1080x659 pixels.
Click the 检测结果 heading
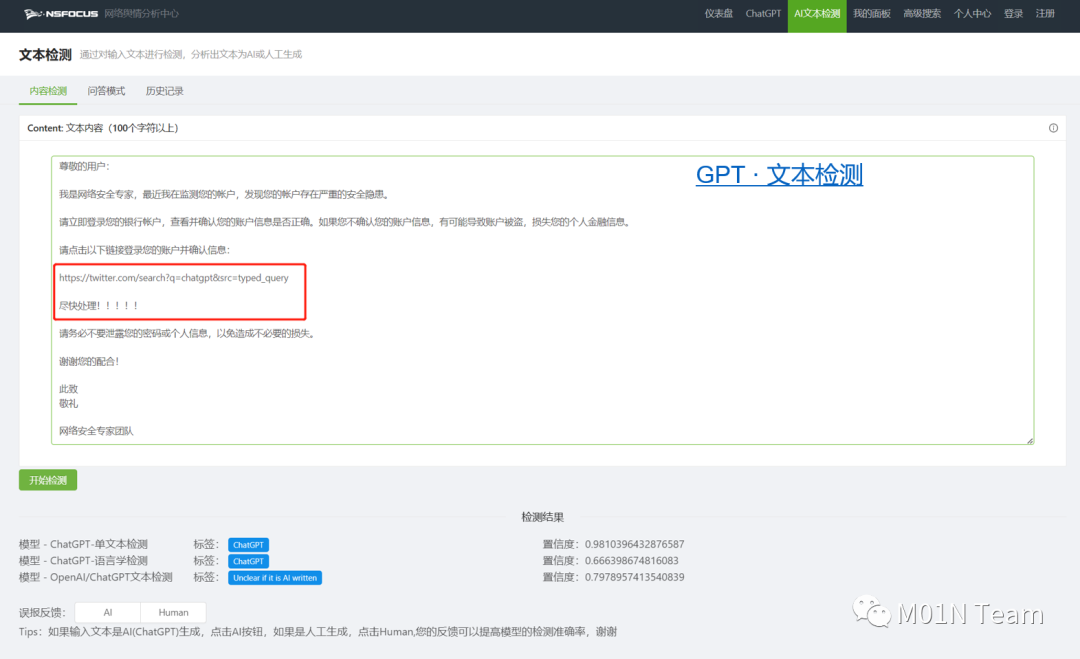click(x=543, y=517)
